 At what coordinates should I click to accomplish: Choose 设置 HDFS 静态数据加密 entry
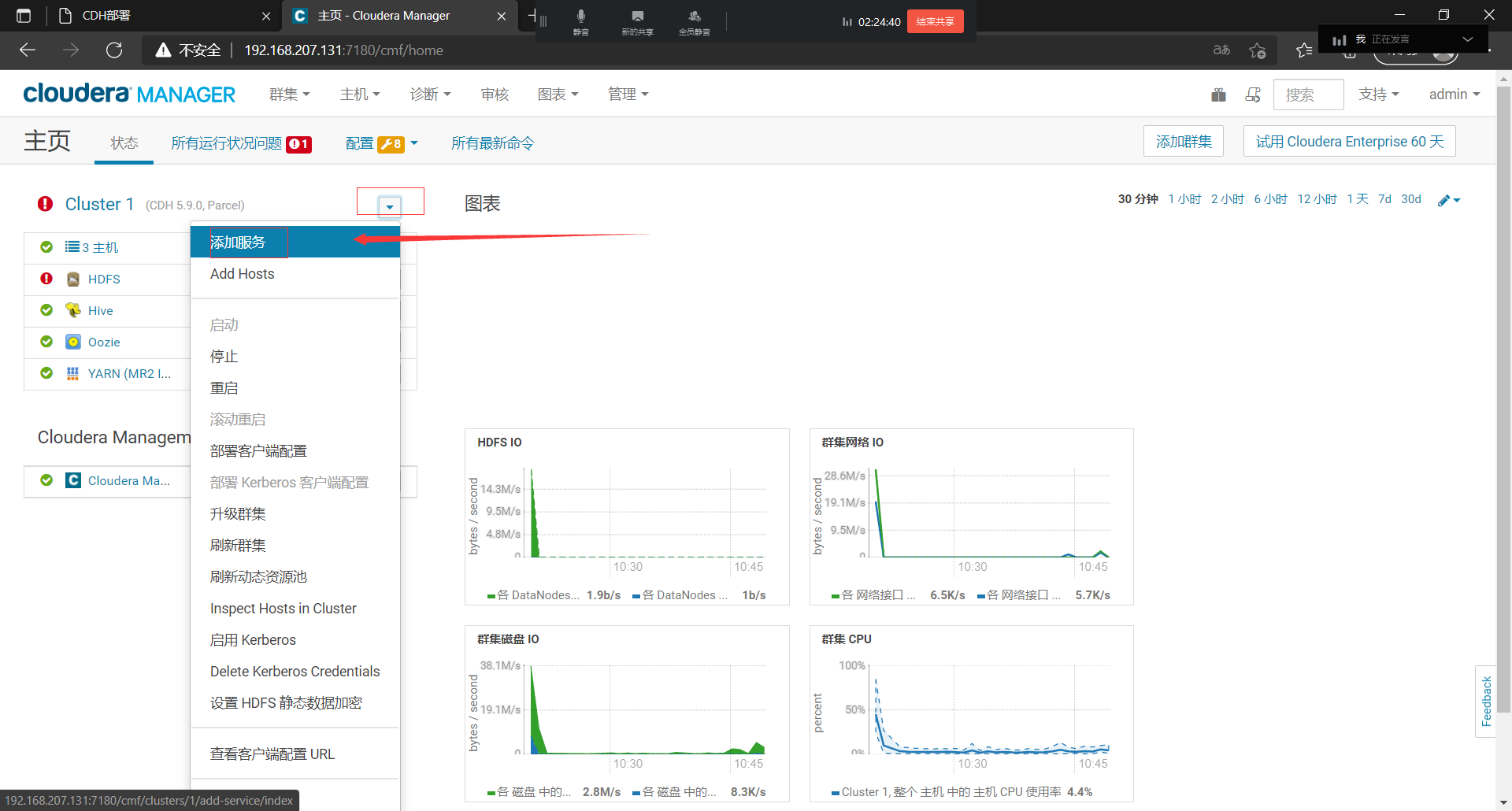(x=295, y=703)
